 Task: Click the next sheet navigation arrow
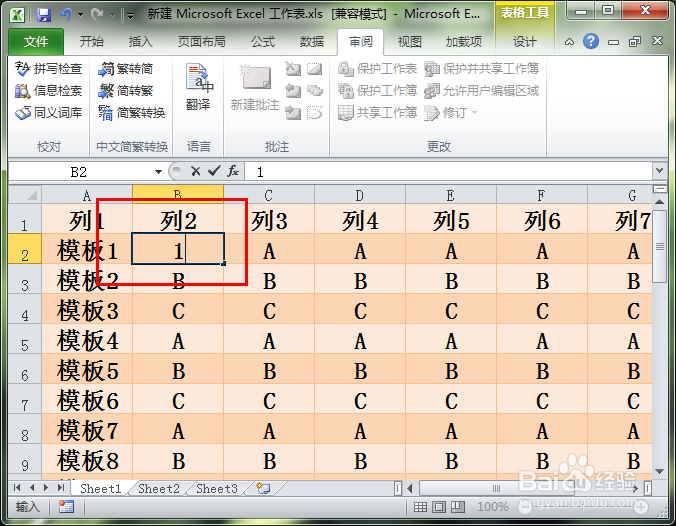46,488
